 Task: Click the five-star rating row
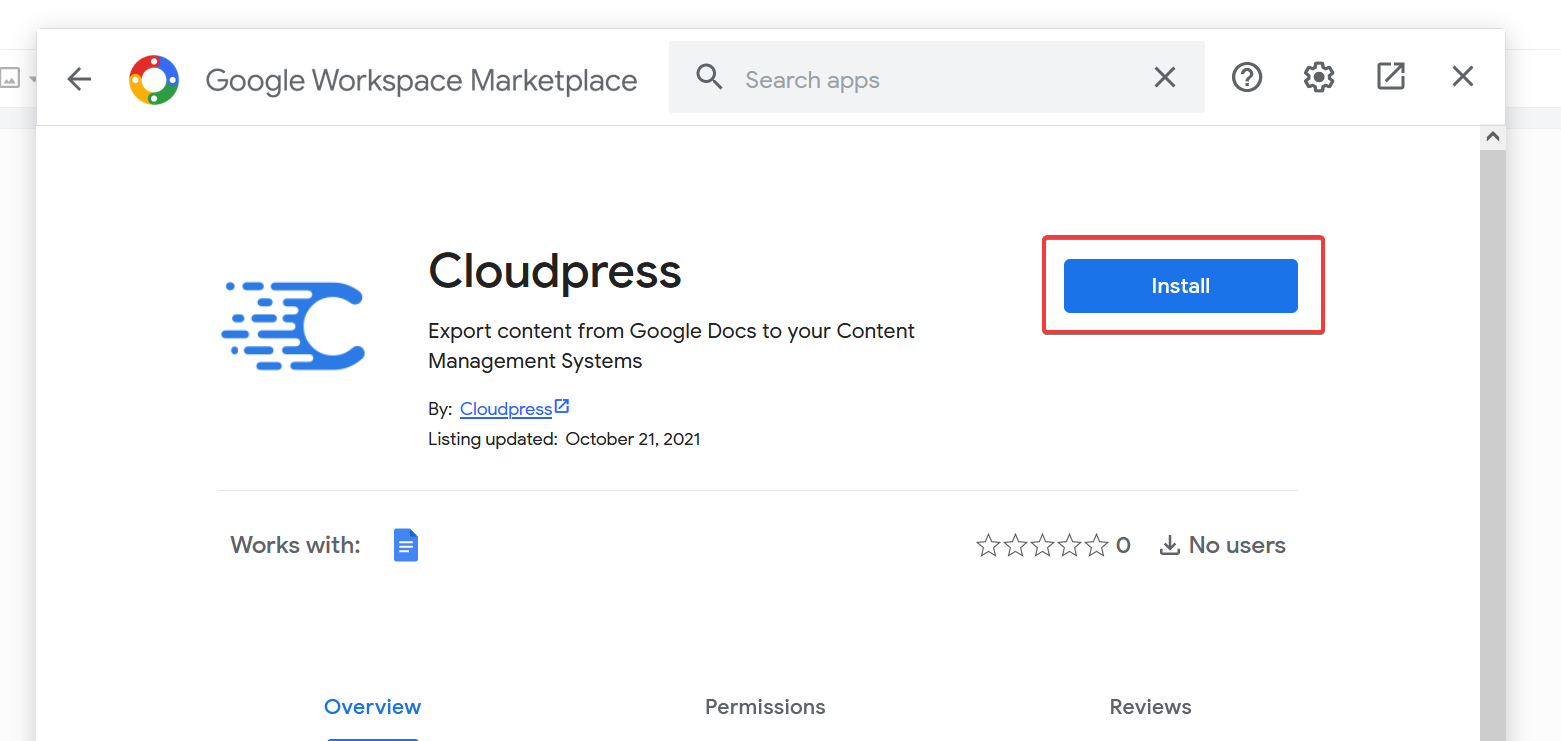(x=1042, y=545)
